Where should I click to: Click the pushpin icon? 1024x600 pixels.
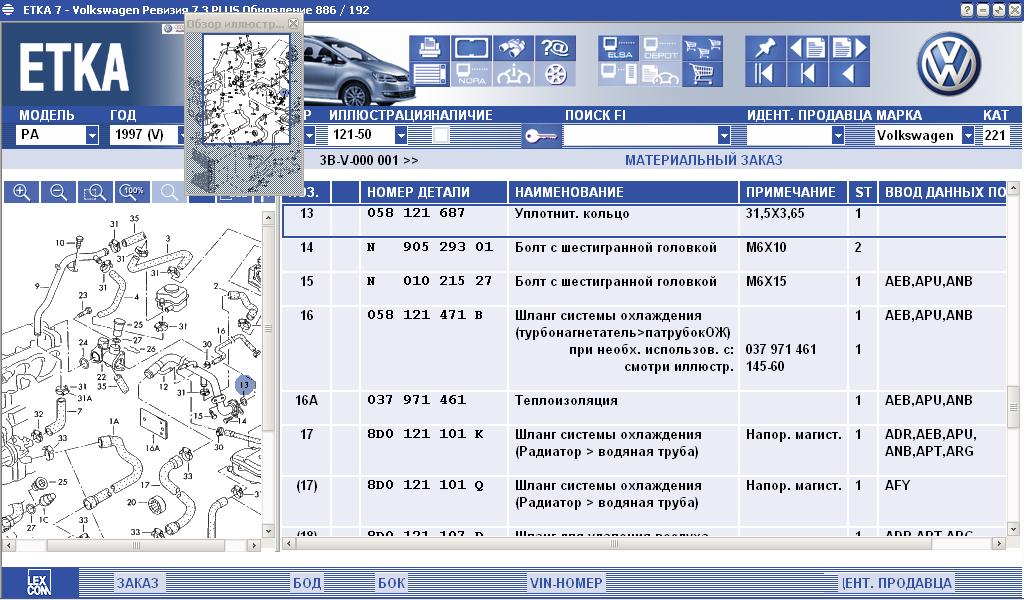(765, 48)
